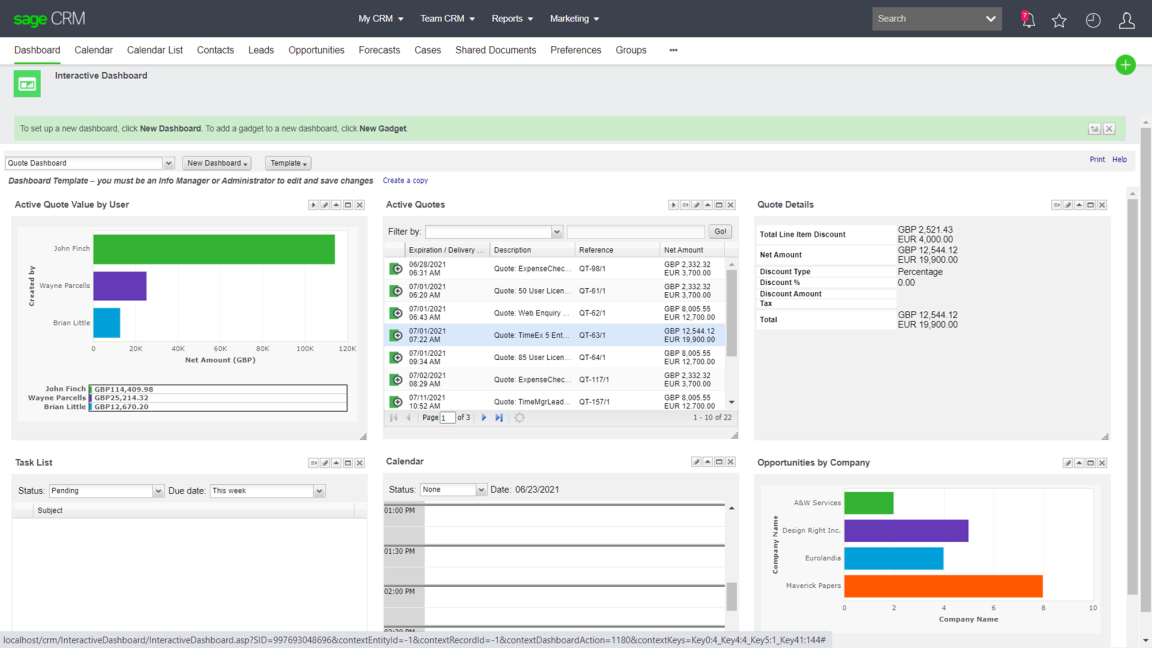
Task: Expand the Quote Dashboard selector dropdown
Action: (x=168, y=163)
